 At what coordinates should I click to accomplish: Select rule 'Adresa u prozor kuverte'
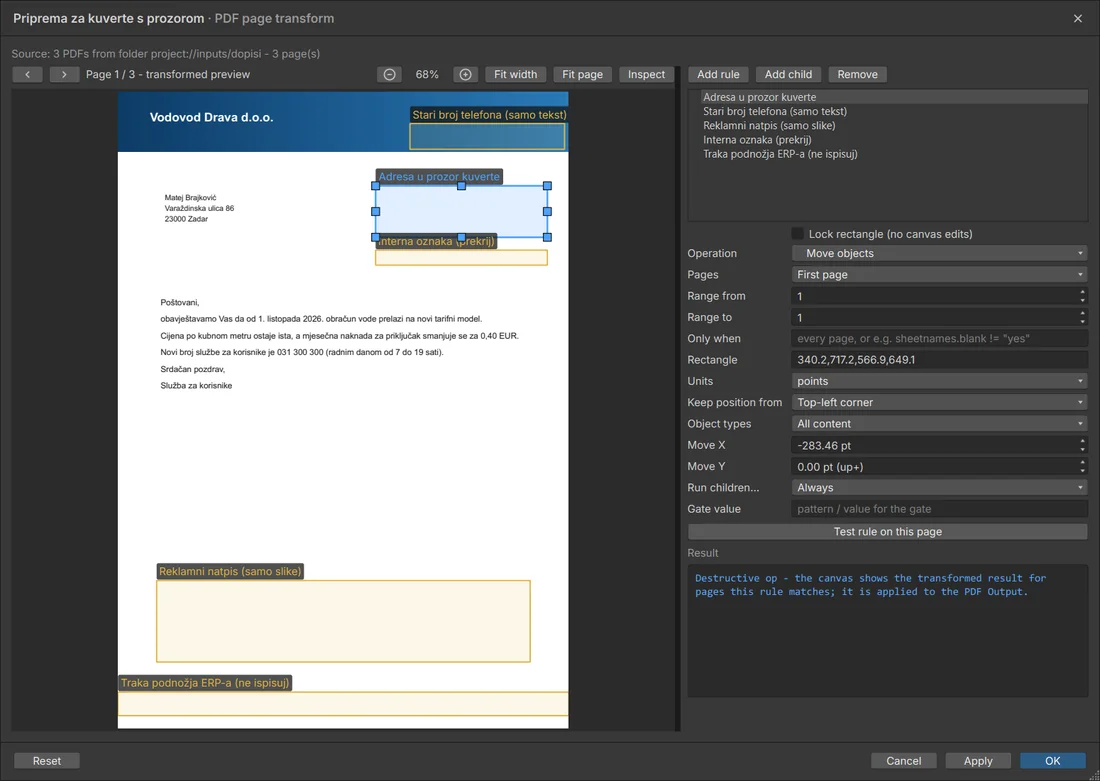point(888,97)
